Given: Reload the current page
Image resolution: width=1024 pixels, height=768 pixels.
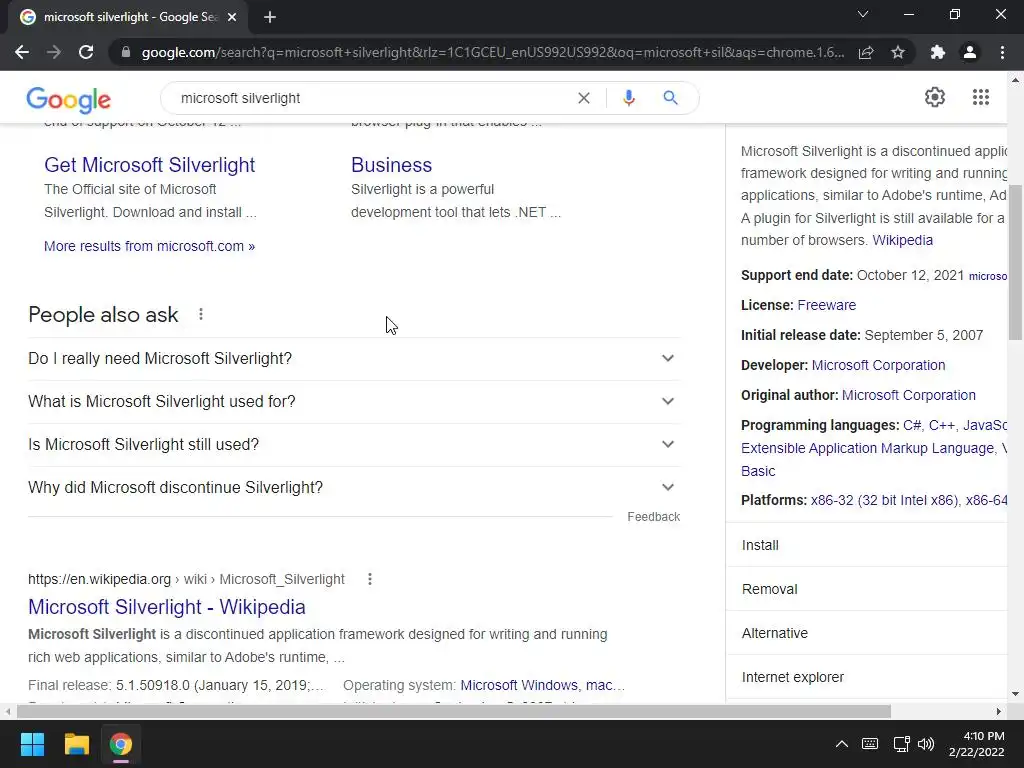Looking at the screenshot, I should click(x=86, y=52).
